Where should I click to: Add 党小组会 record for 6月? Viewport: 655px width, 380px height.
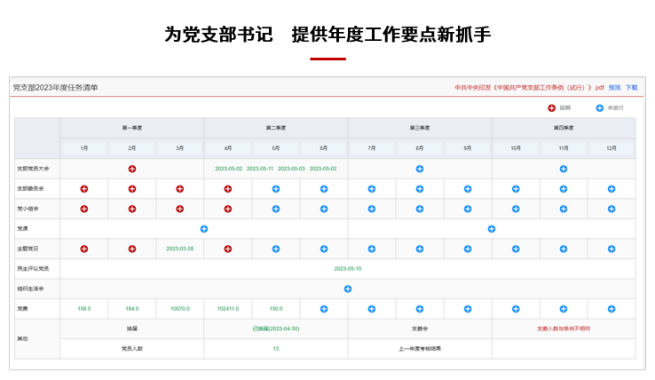[324, 209]
